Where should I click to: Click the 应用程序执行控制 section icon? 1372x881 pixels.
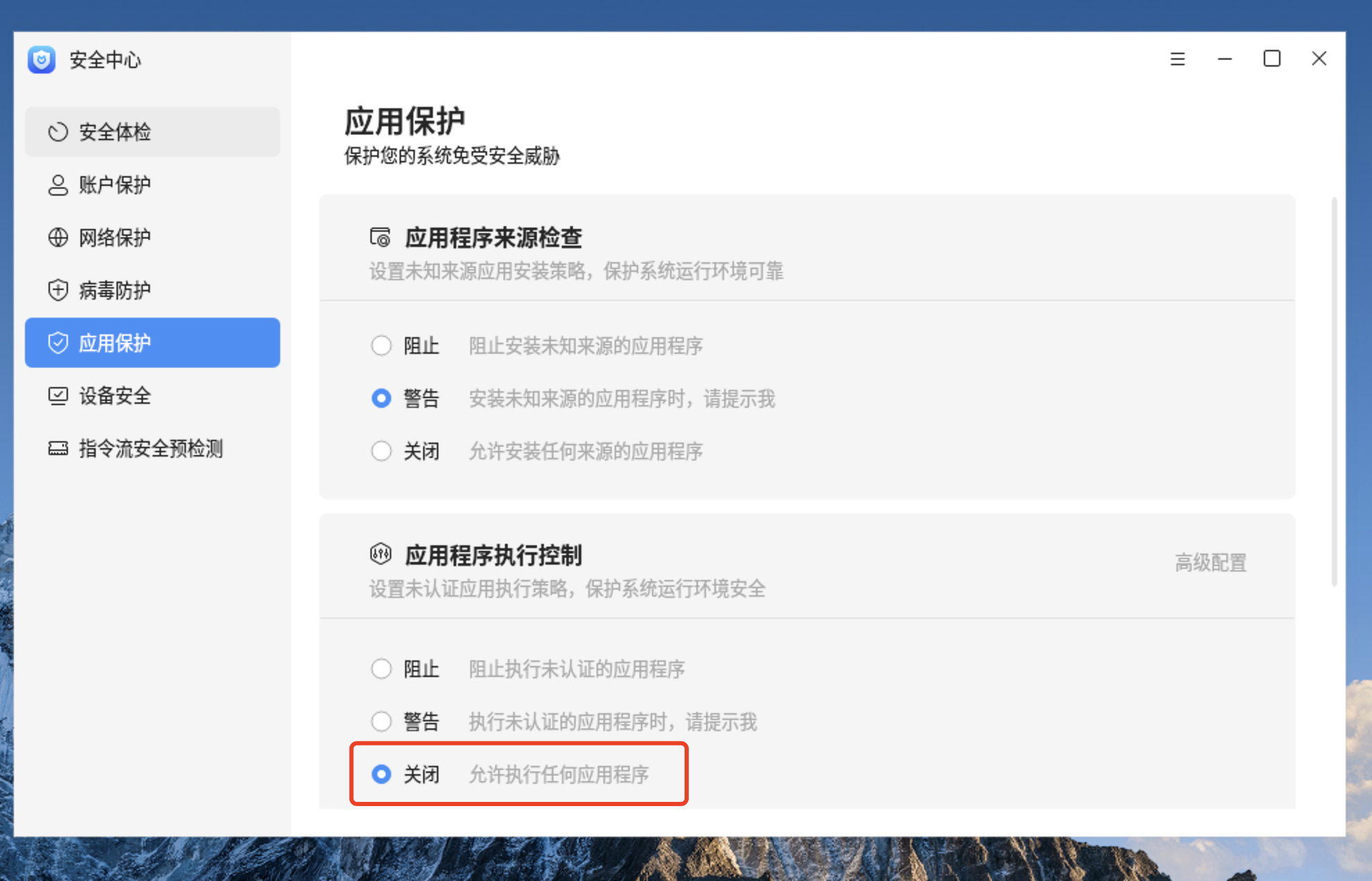coord(380,554)
